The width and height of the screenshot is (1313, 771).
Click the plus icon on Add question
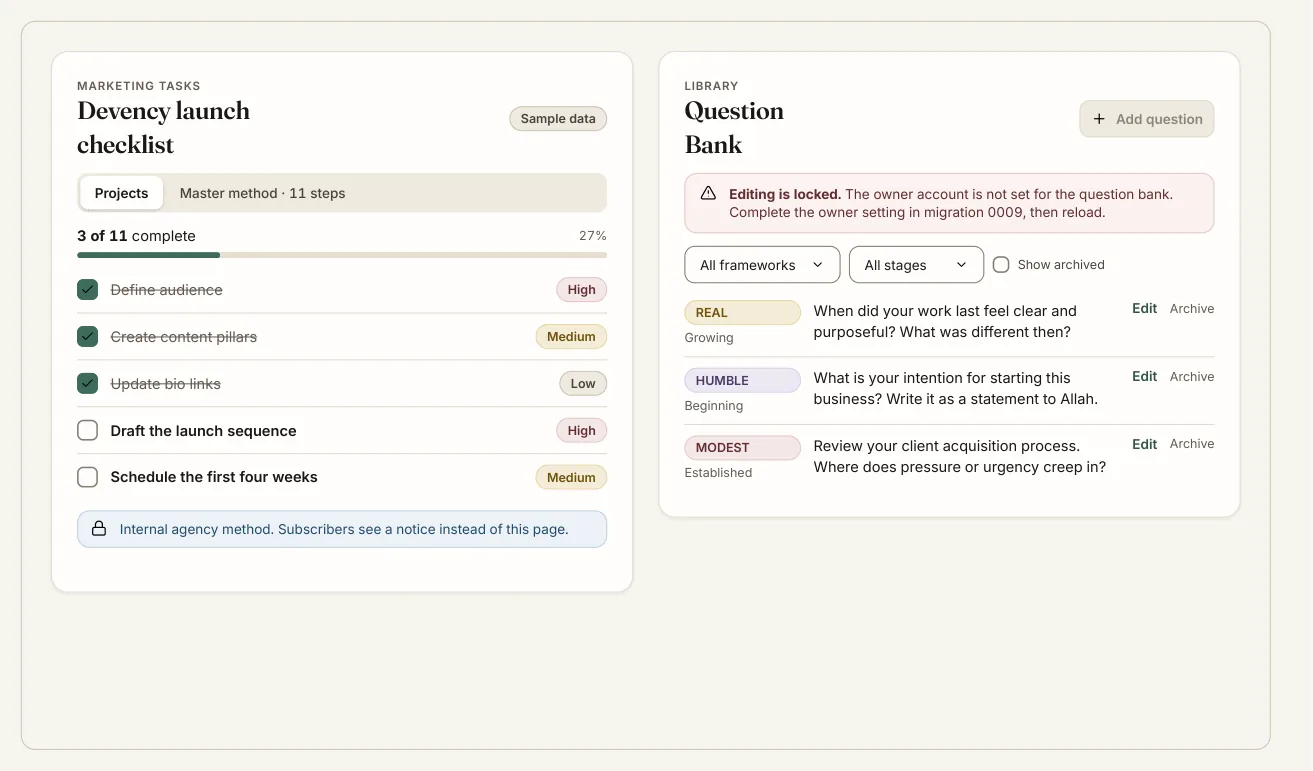1099,119
